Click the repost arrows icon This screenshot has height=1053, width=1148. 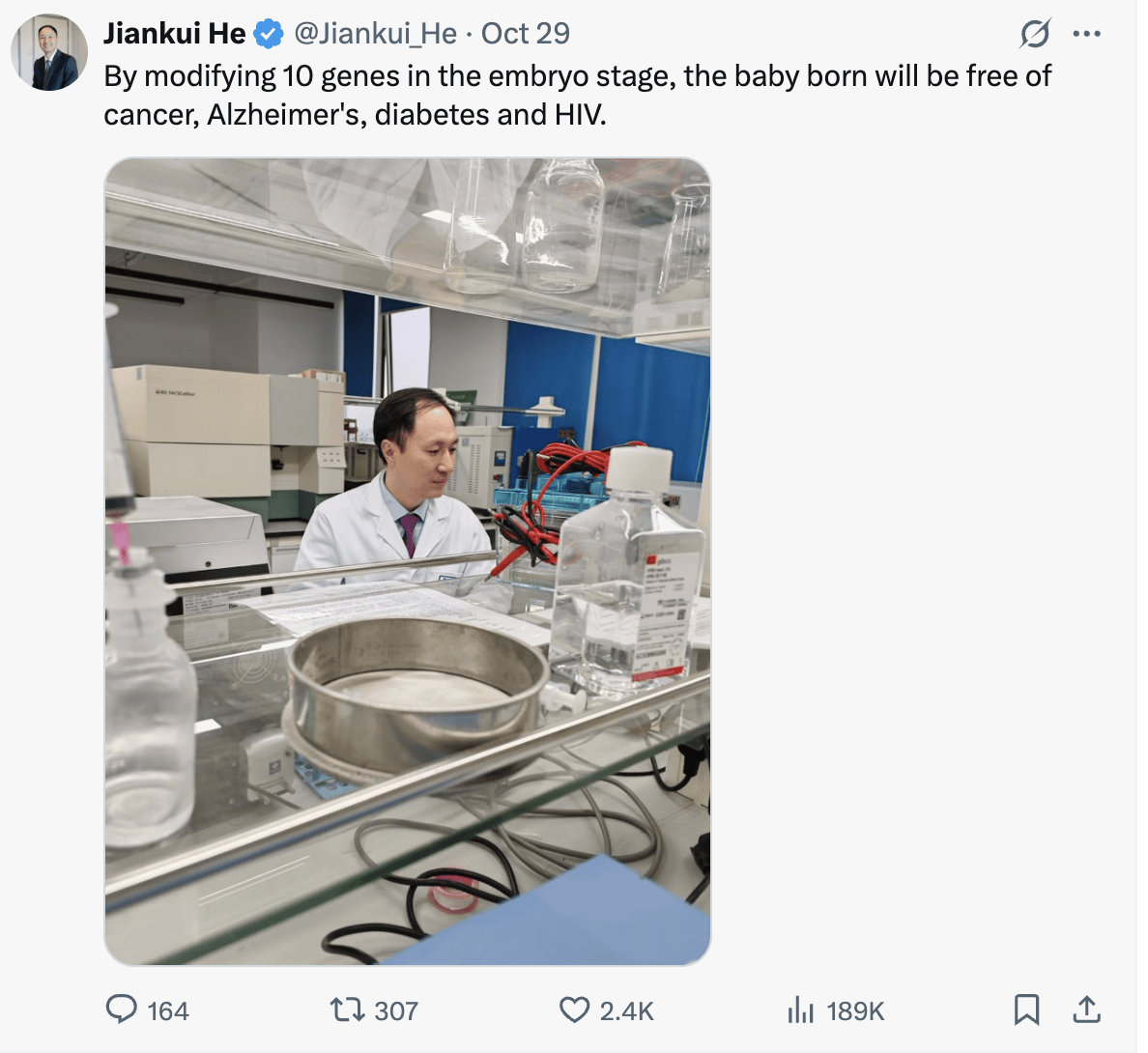pyautogui.click(x=347, y=1010)
